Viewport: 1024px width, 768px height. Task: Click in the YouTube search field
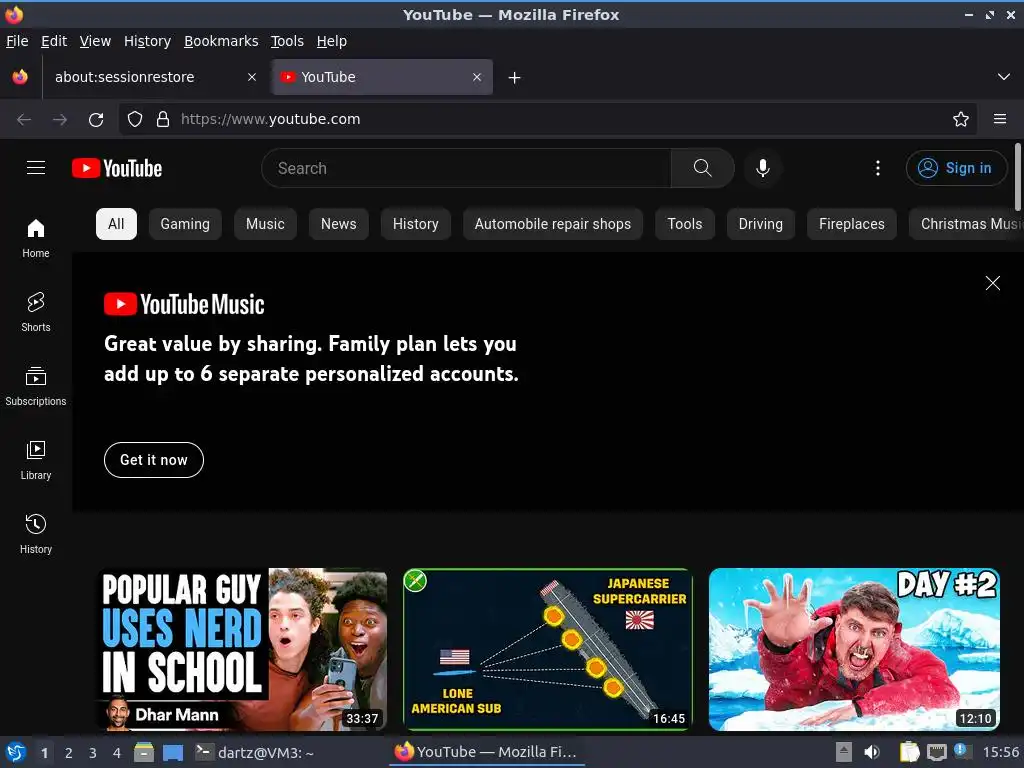click(x=466, y=168)
